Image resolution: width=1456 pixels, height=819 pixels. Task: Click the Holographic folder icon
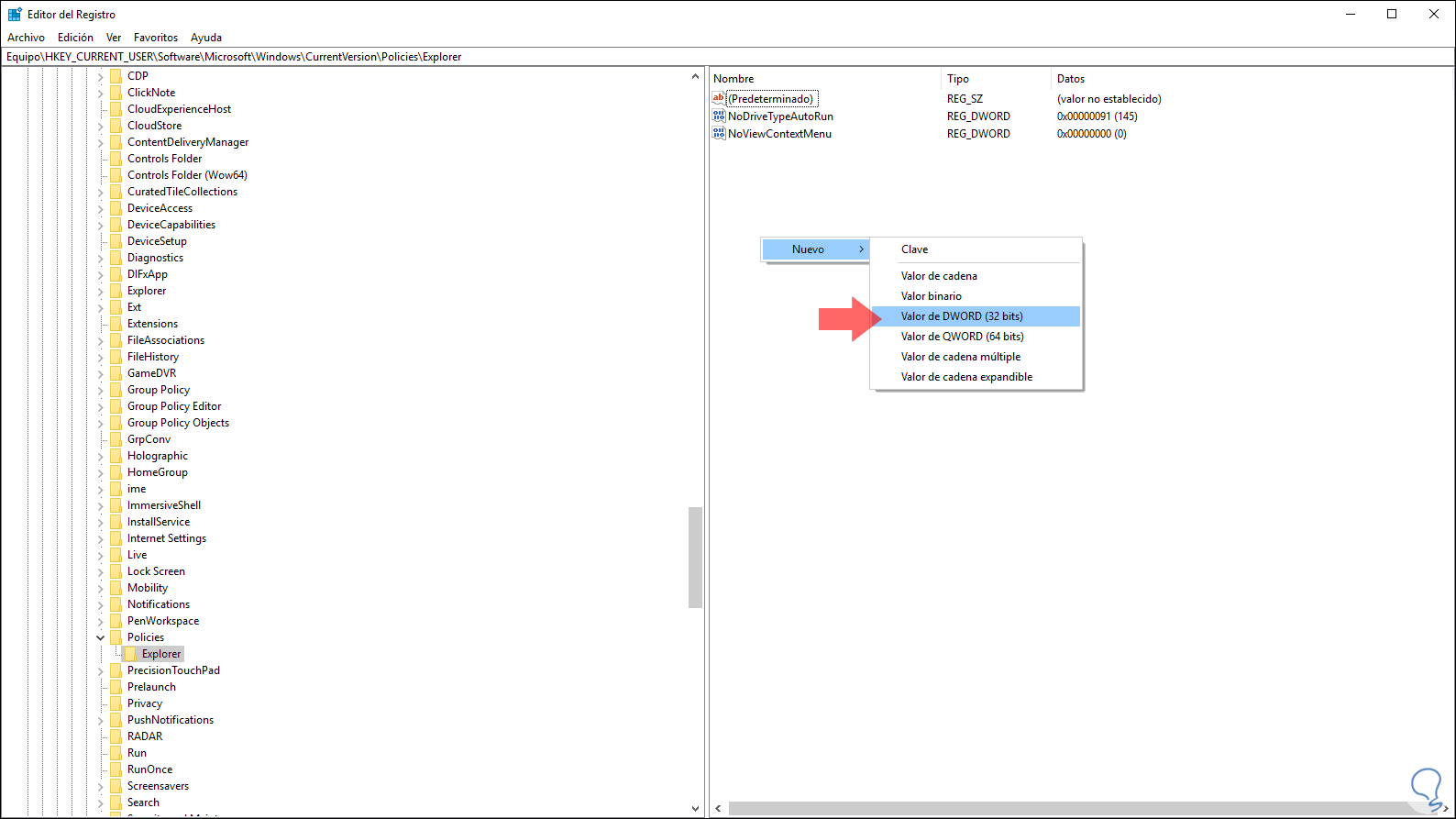[x=116, y=456]
